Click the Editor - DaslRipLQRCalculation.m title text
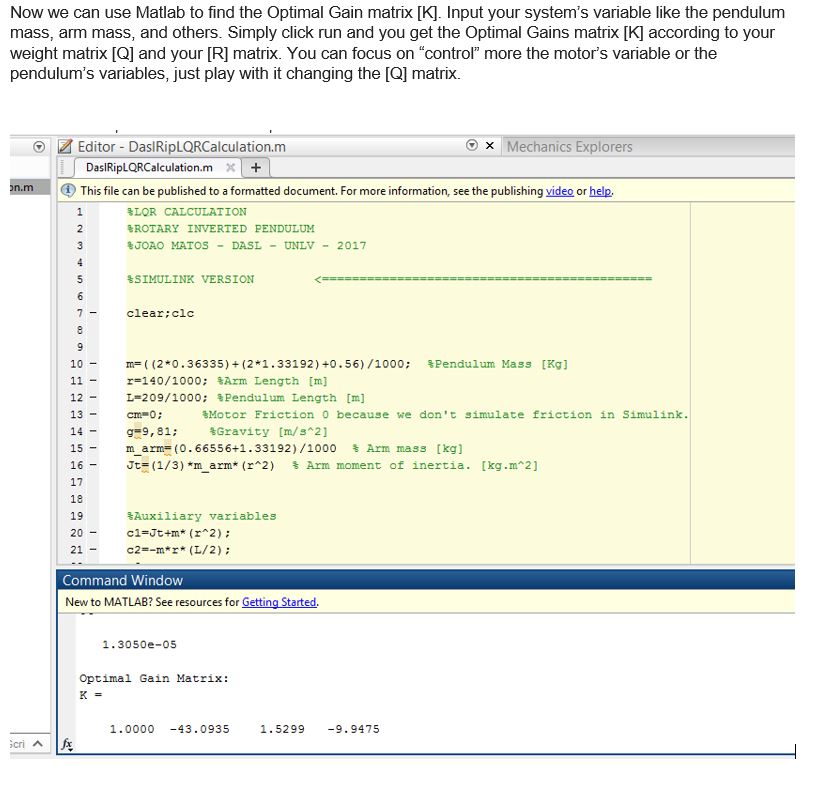The width and height of the screenshot is (818, 794). (182, 147)
